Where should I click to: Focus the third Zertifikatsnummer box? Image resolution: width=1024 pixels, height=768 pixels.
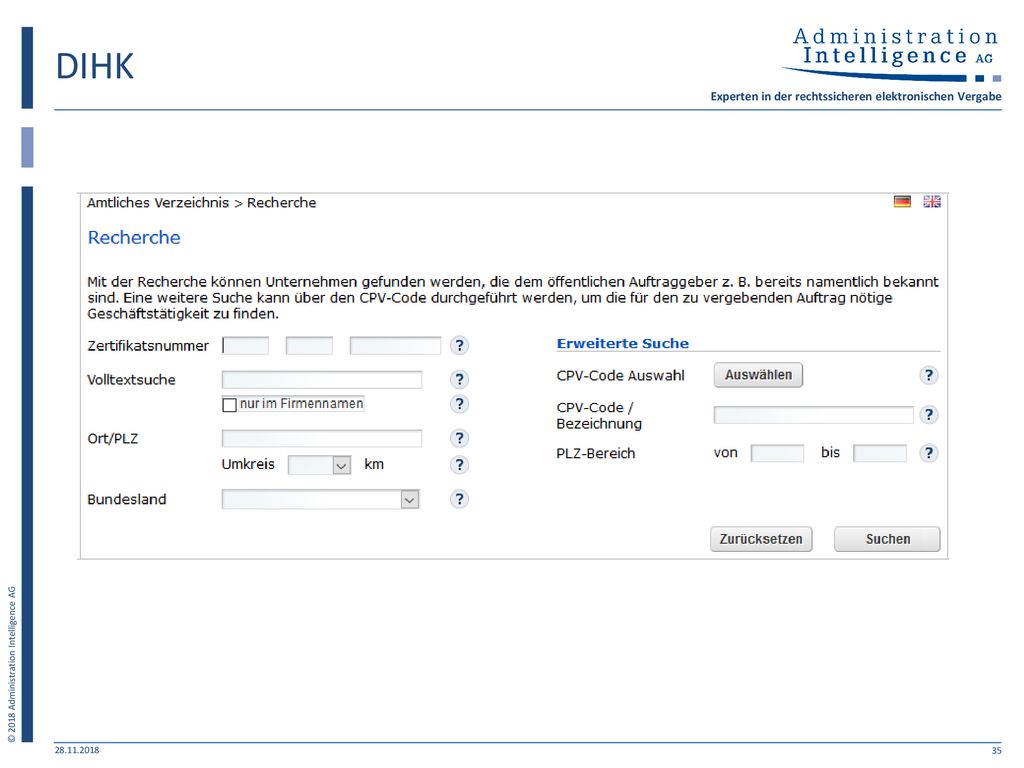395,345
